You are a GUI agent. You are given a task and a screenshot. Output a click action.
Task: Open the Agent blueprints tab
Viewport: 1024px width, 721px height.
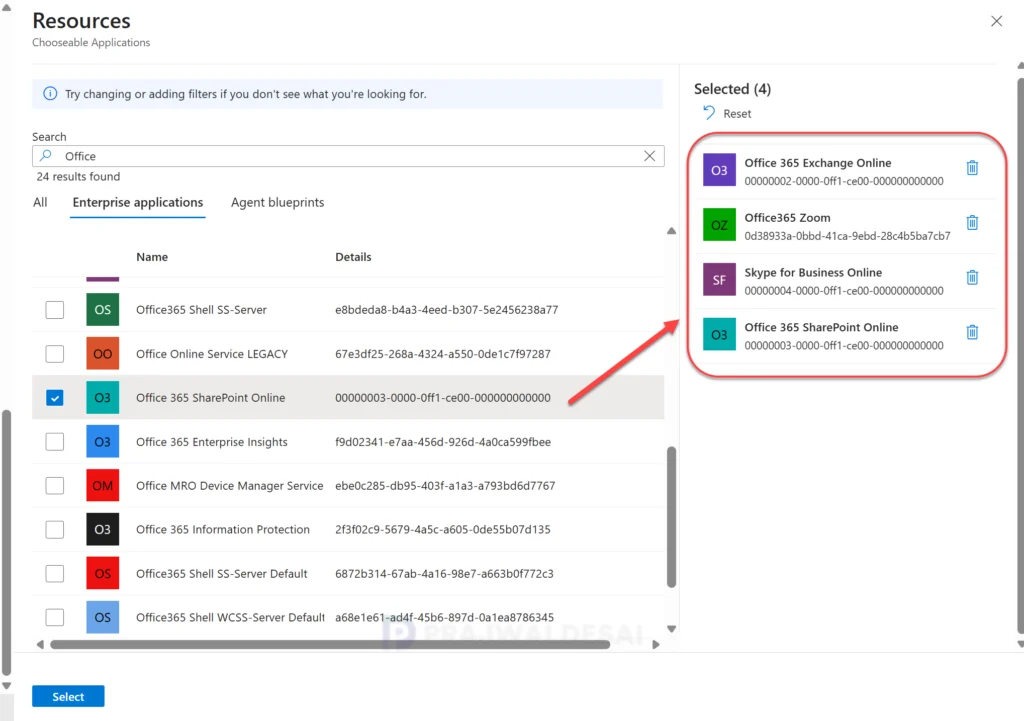point(278,202)
